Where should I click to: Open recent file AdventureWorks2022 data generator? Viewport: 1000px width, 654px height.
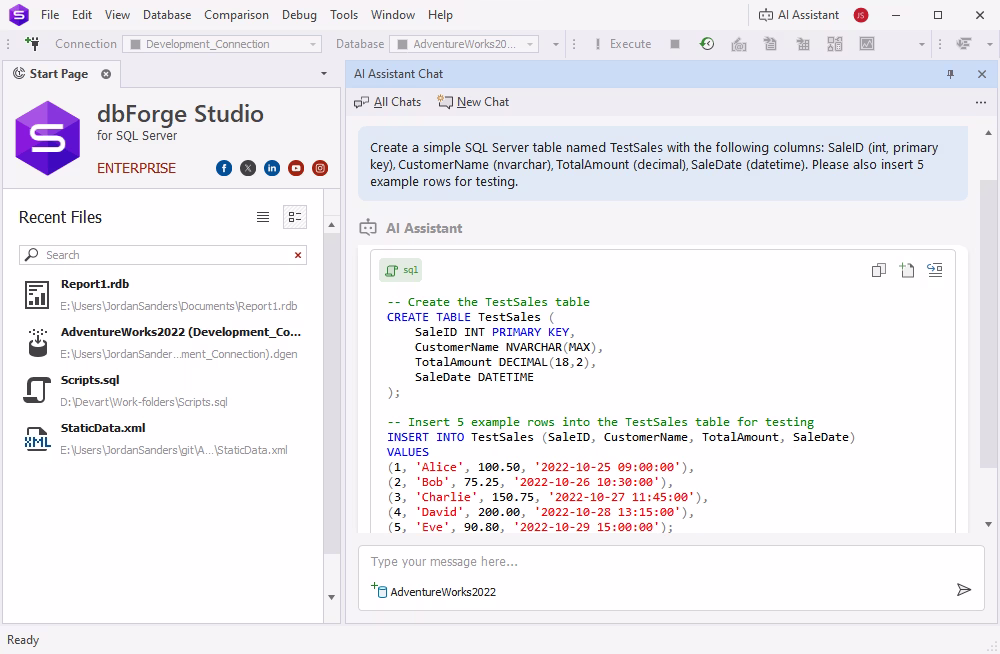coord(163,343)
